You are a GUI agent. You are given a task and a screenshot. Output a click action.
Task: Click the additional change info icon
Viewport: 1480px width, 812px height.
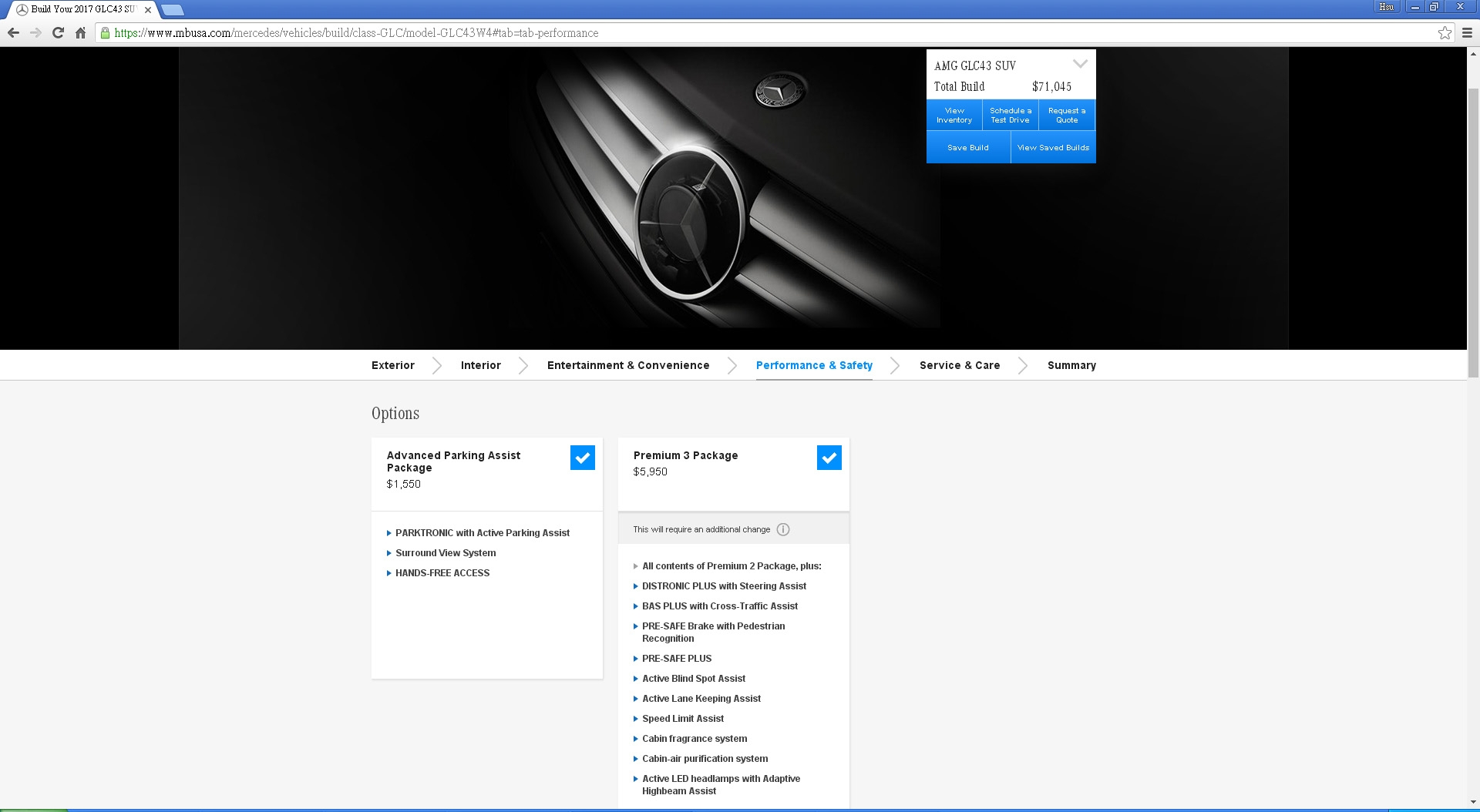783,529
